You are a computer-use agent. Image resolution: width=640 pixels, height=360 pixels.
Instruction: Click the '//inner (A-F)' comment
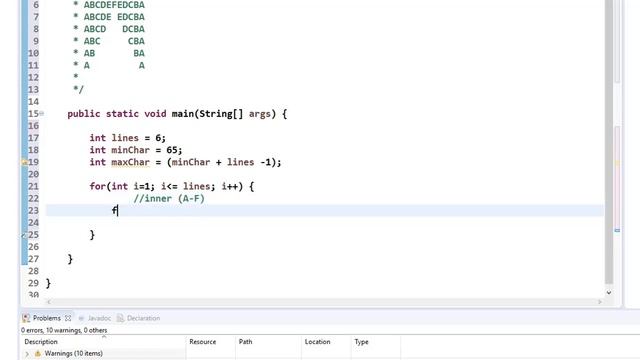(169, 198)
